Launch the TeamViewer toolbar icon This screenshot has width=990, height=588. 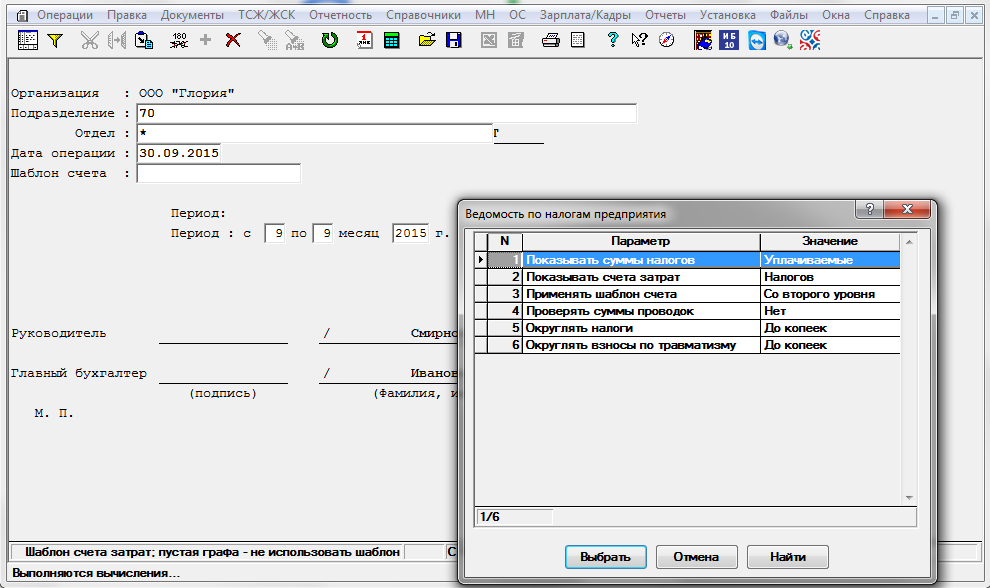coord(756,40)
